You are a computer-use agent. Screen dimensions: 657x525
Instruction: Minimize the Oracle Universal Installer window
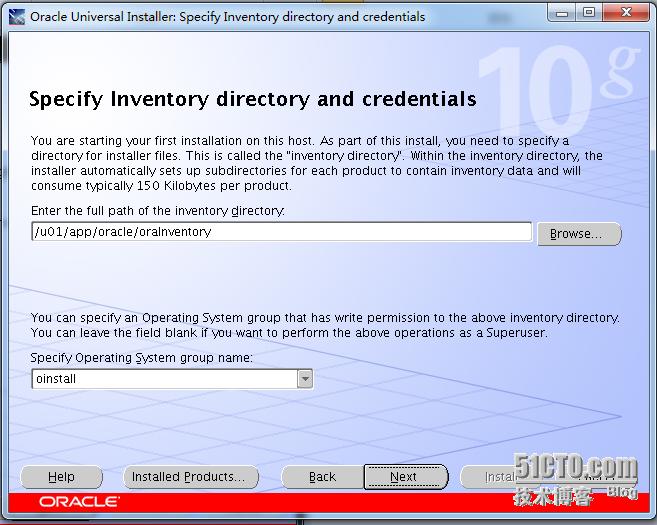click(561, 13)
